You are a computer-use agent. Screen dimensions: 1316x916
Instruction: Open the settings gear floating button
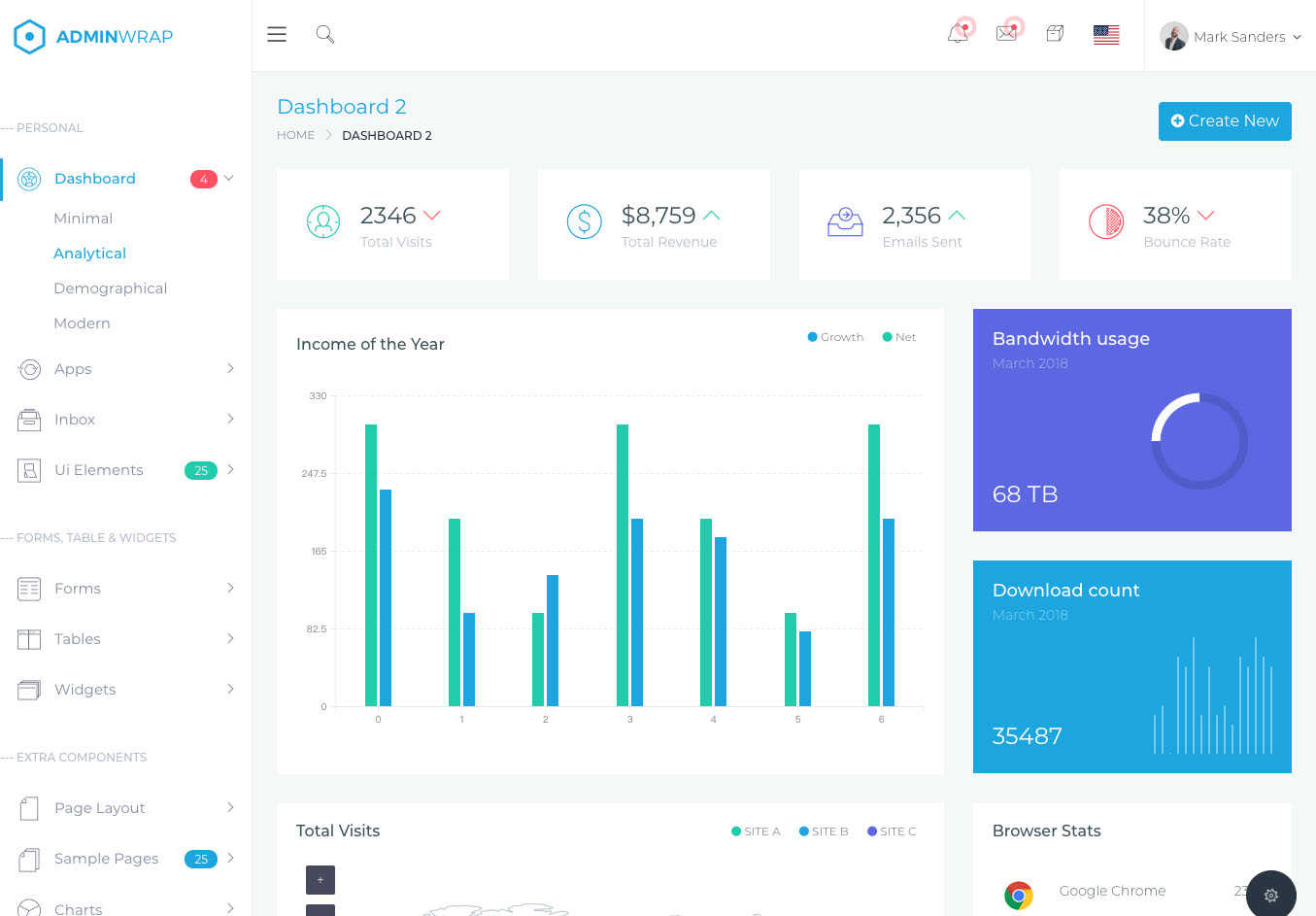[1271, 895]
